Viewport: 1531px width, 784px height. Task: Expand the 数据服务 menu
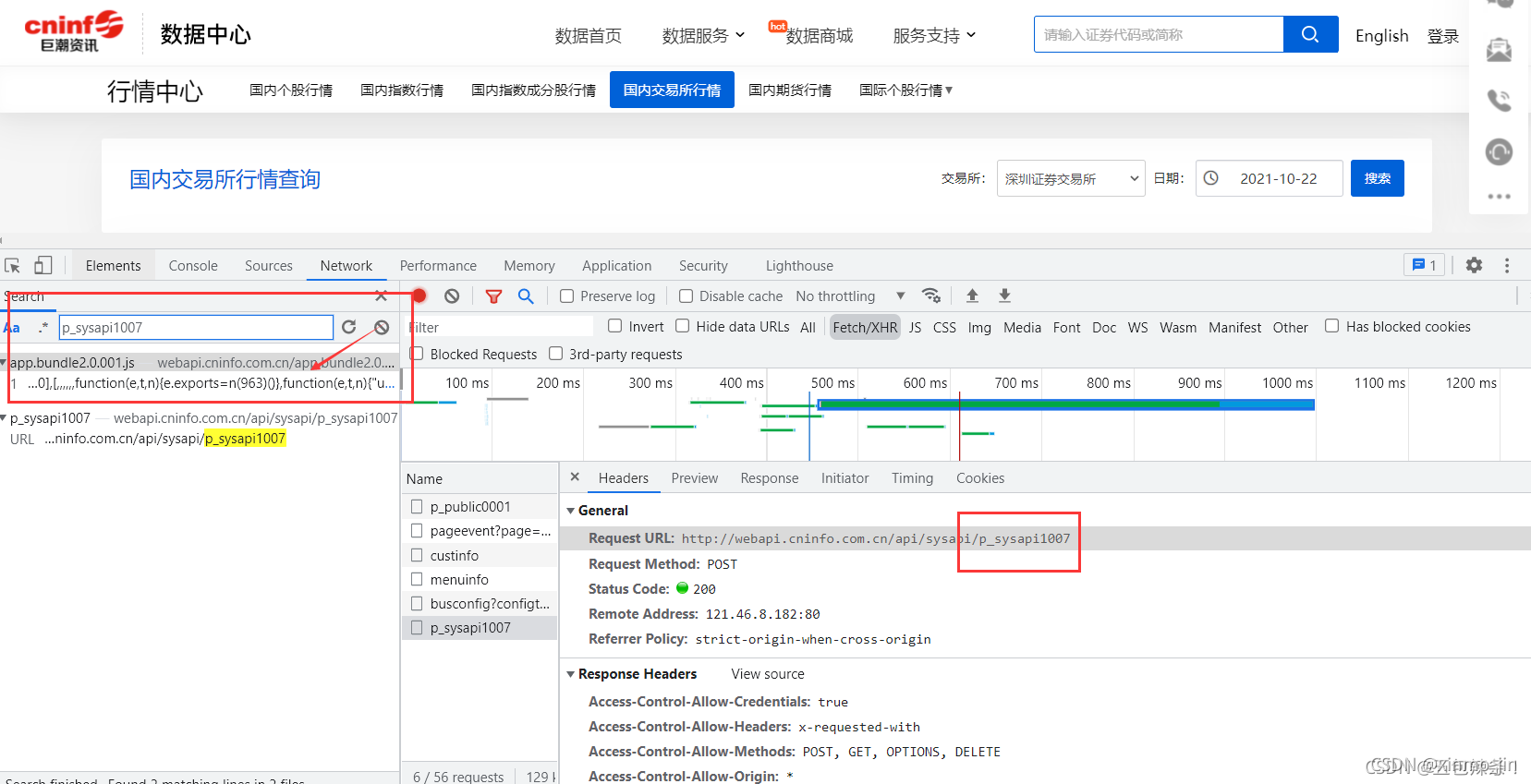(703, 36)
